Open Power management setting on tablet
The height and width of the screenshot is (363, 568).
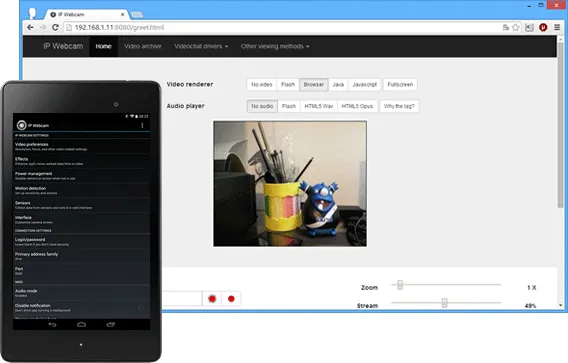82,176
